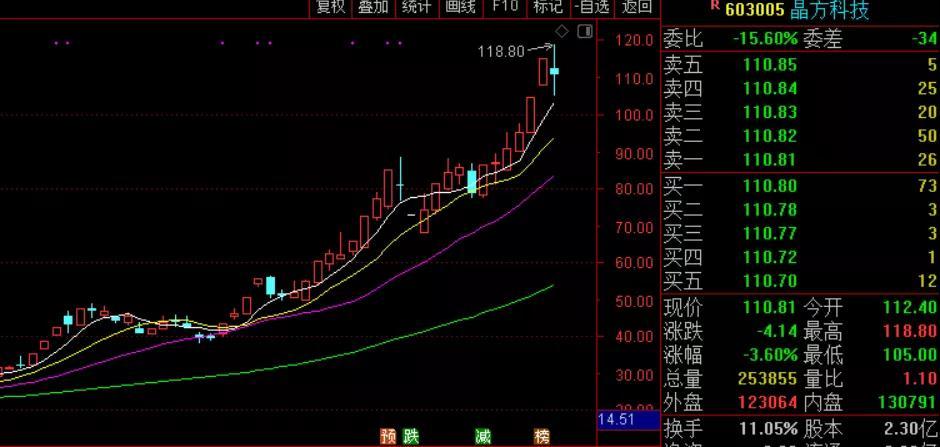
Task: Click the 预 forecast marker below chart
Action: coord(388,436)
